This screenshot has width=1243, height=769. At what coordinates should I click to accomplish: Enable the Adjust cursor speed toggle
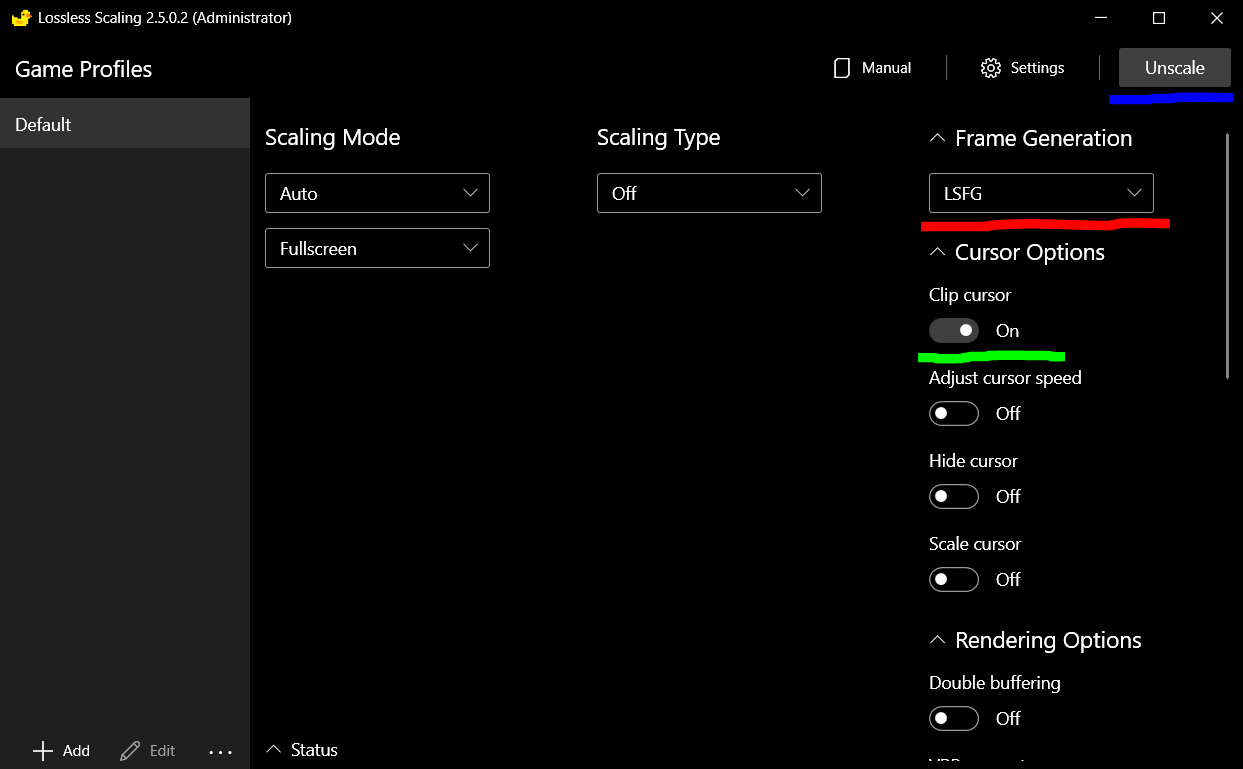point(954,413)
